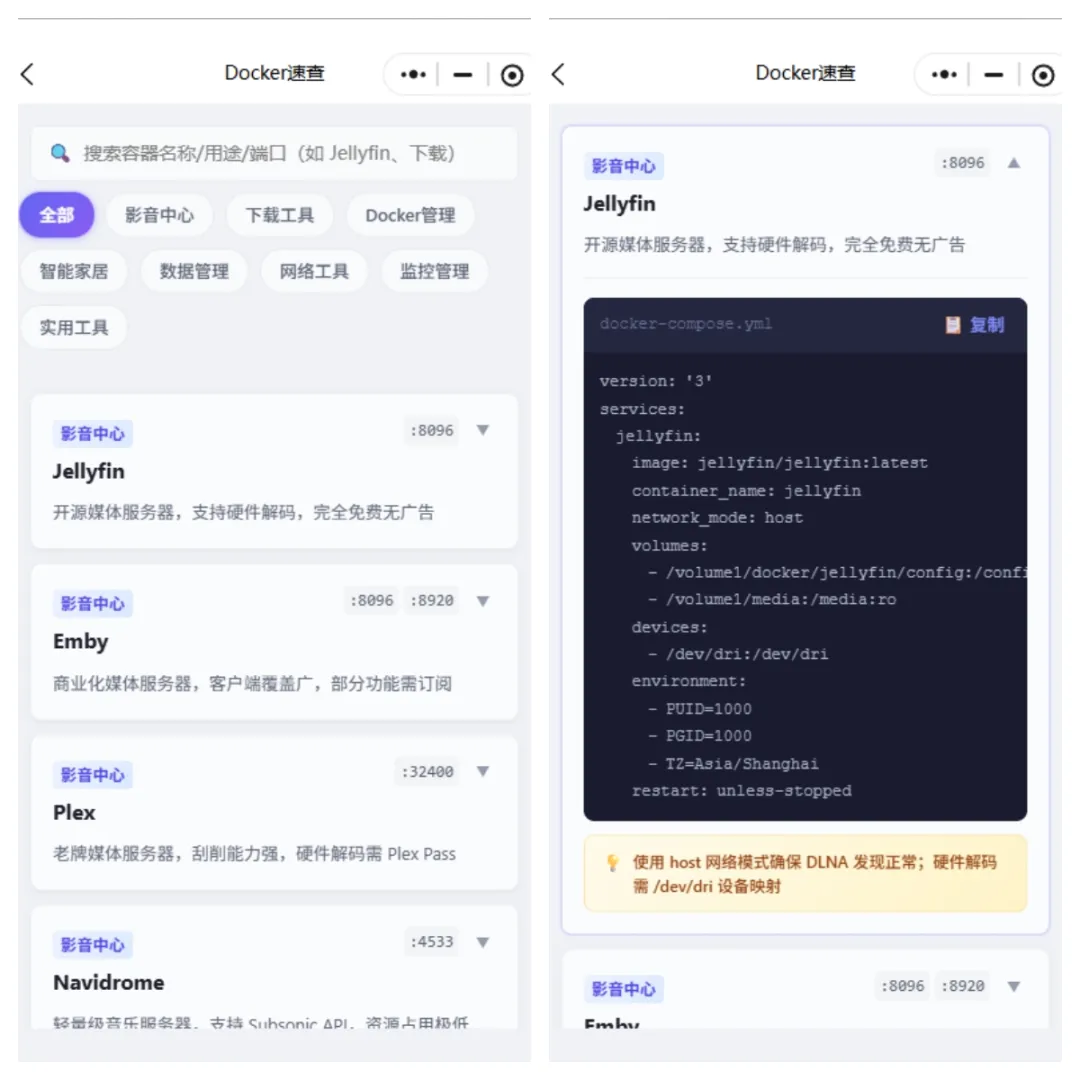The width and height of the screenshot is (1080, 1080).
Task: Expand the Emby card on right screen
Action: pyautogui.click(x=1014, y=986)
